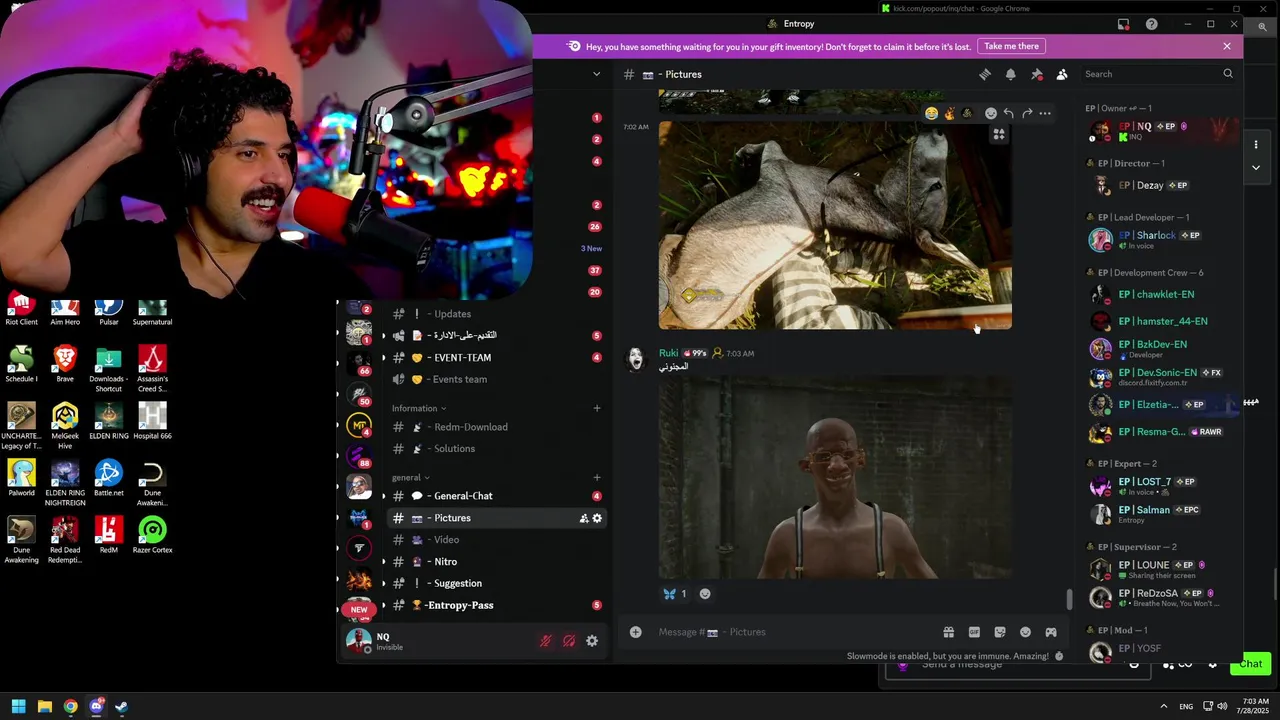Expand EVENT-TEAM channel threads arrow
The width and height of the screenshot is (1280, 720).
tap(383, 357)
